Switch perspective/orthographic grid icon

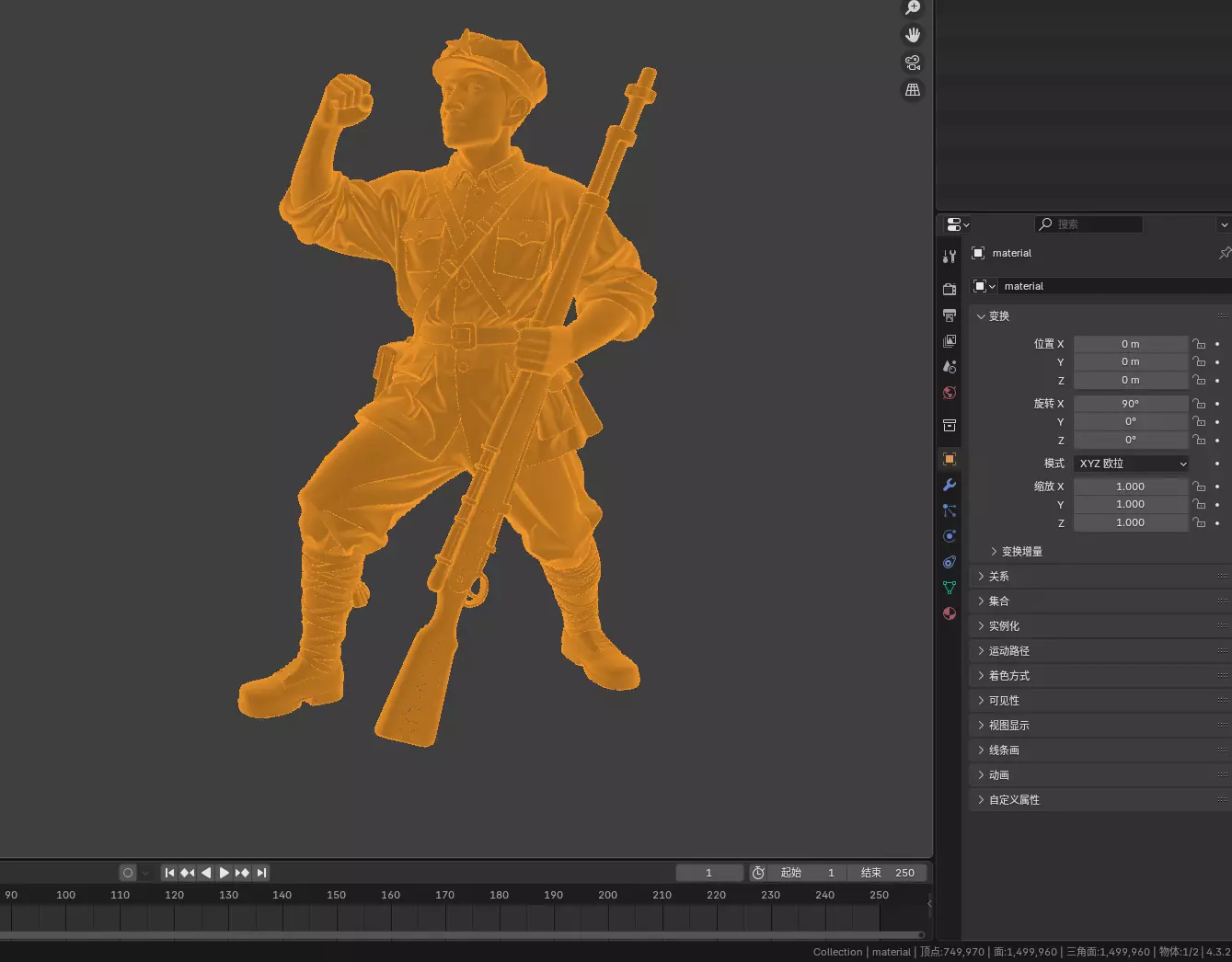pos(913,90)
